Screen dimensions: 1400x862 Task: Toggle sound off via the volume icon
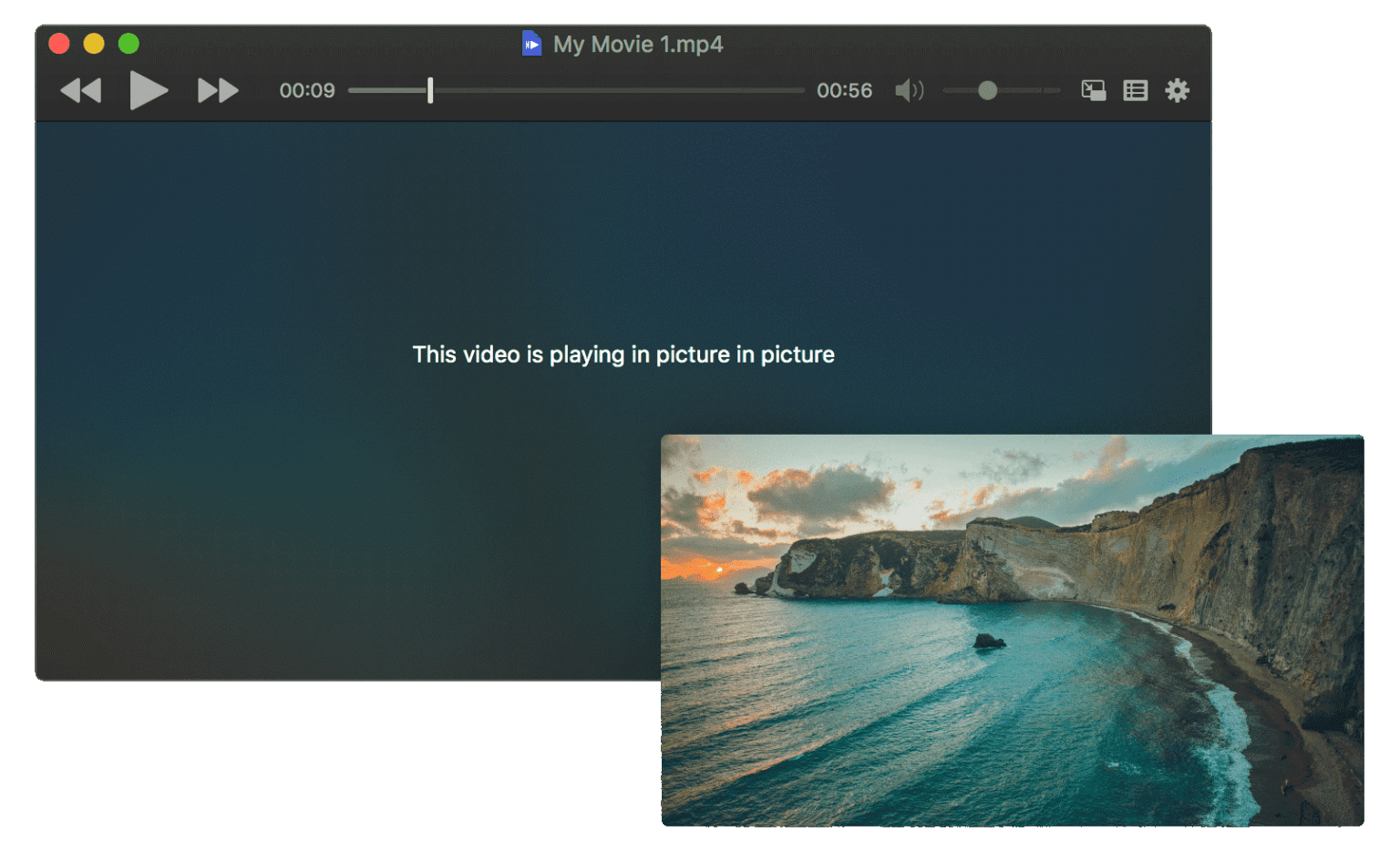pyautogui.click(x=909, y=90)
